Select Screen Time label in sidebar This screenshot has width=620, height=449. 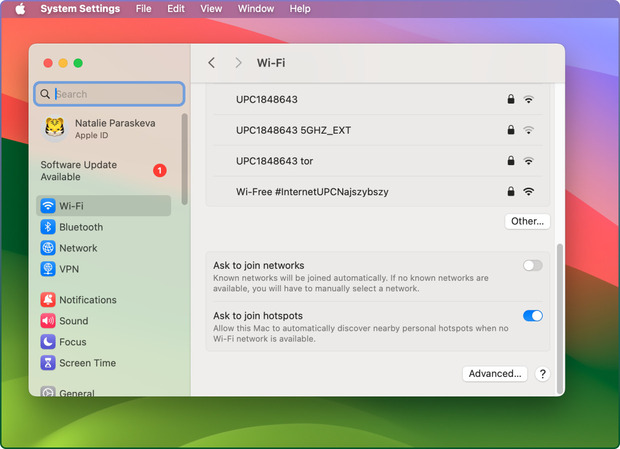87,362
